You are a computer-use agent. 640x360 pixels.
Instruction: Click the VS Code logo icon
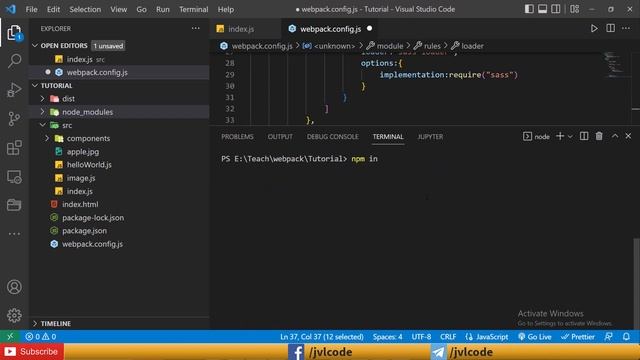click(x=11, y=9)
